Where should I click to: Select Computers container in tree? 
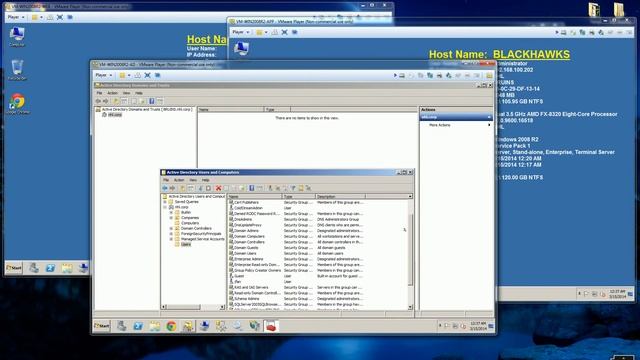190,223
